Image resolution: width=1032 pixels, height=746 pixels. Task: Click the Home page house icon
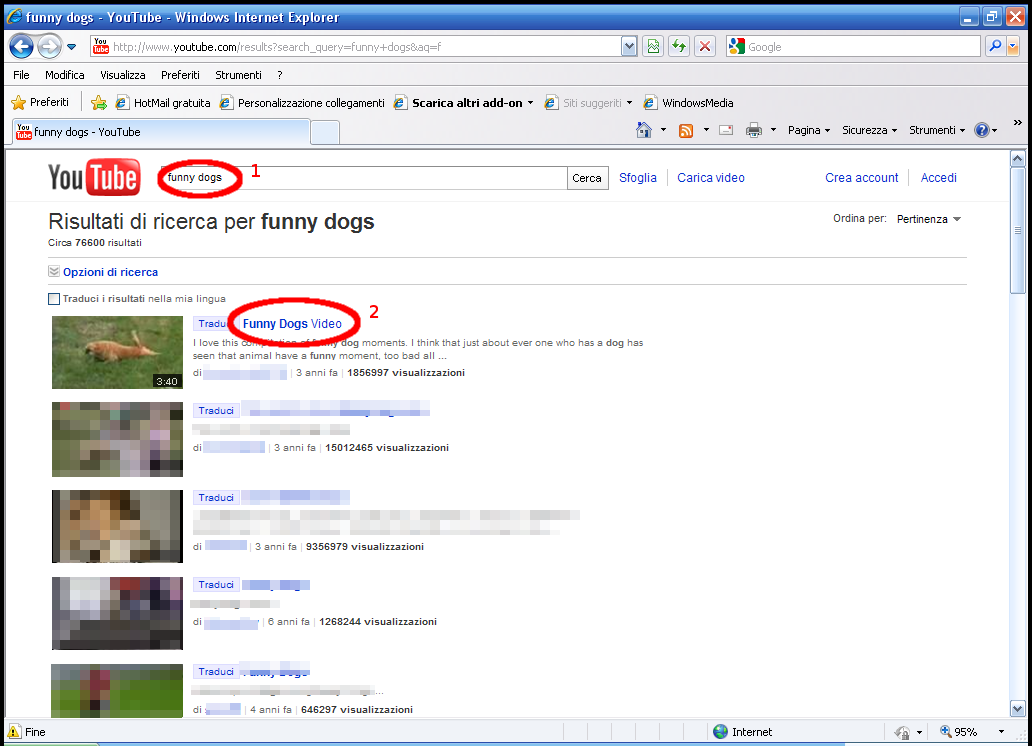pyautogui.click(x=644, y=130)
